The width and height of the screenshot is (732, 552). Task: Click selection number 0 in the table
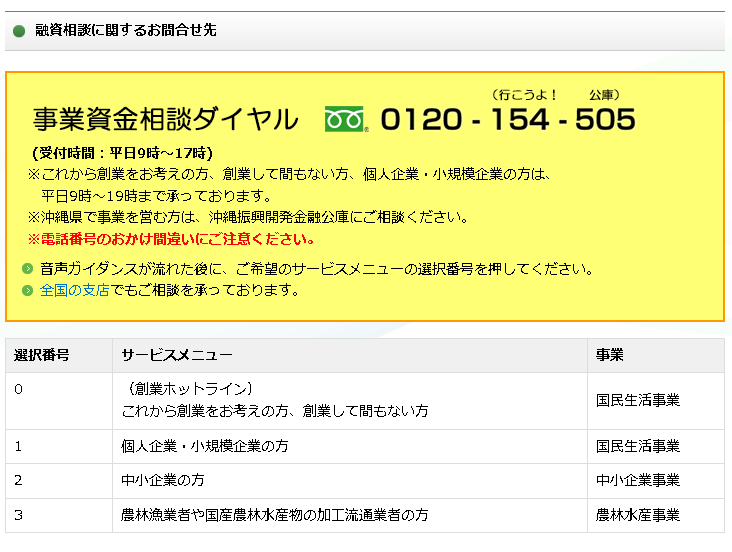pos(19,389)
